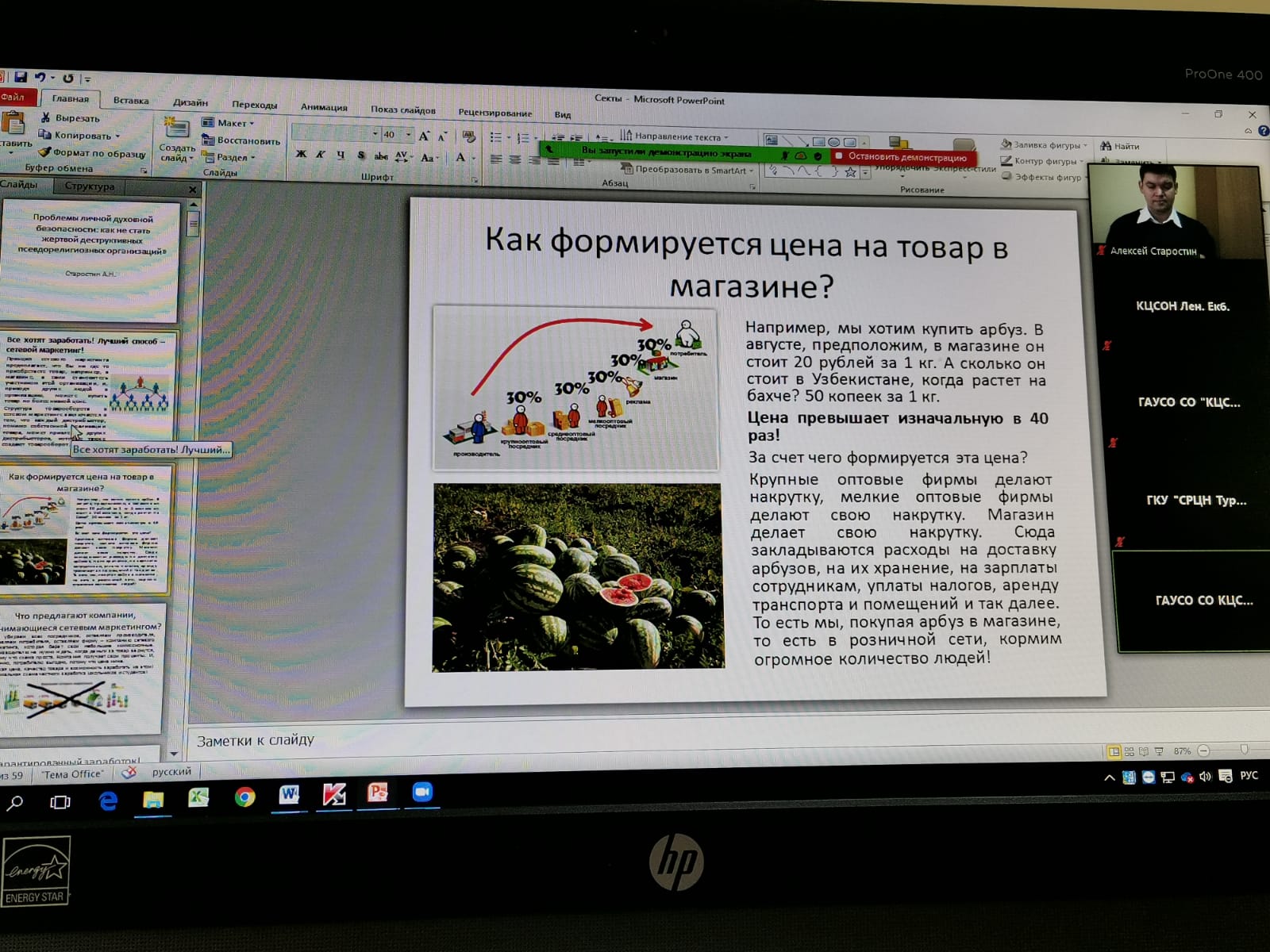Click the Save icon in quick access toolbar
The image size is (1270, 952).
point(21,77)
